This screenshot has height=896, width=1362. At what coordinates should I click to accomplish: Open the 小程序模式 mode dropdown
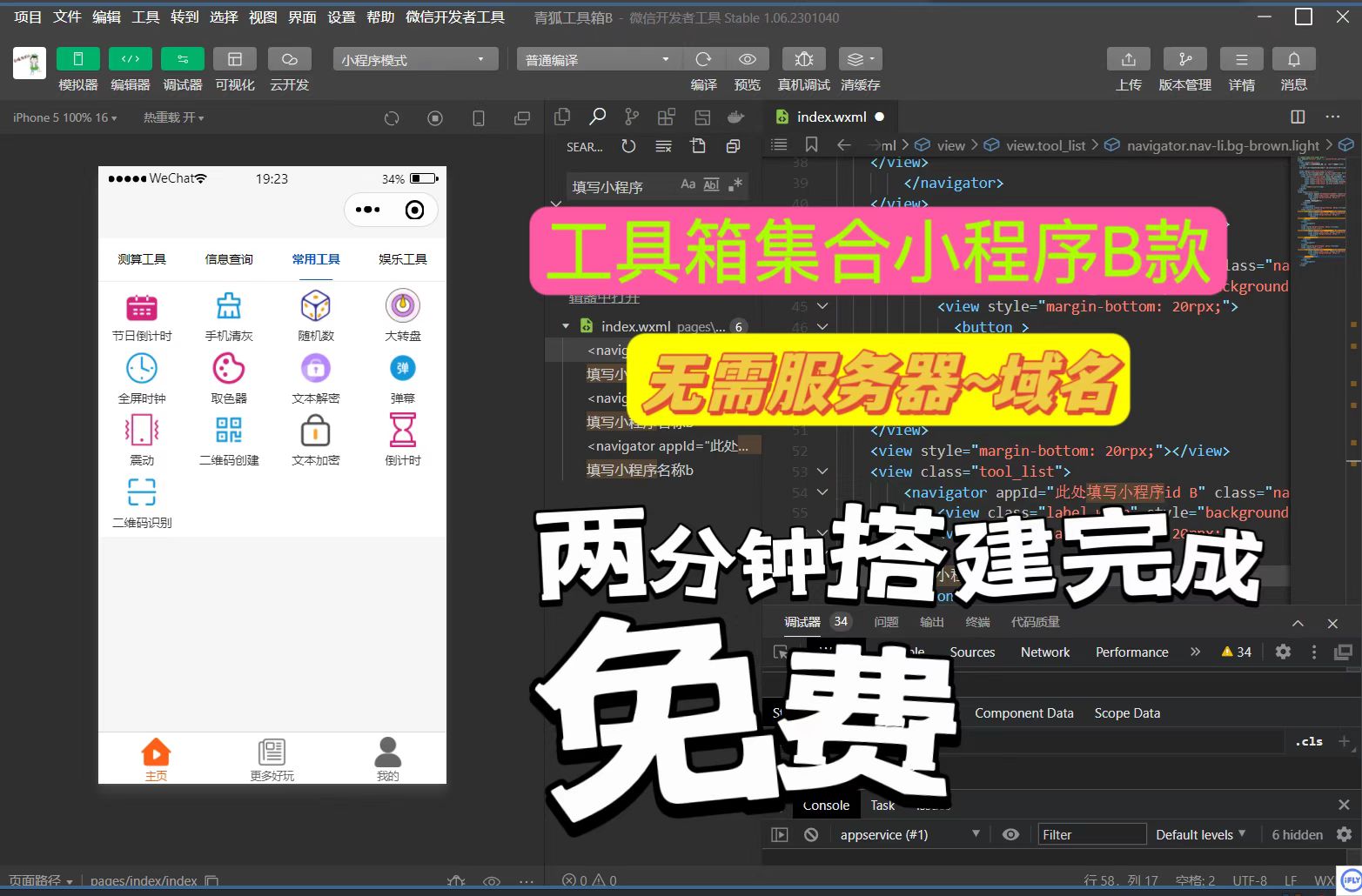415,59
